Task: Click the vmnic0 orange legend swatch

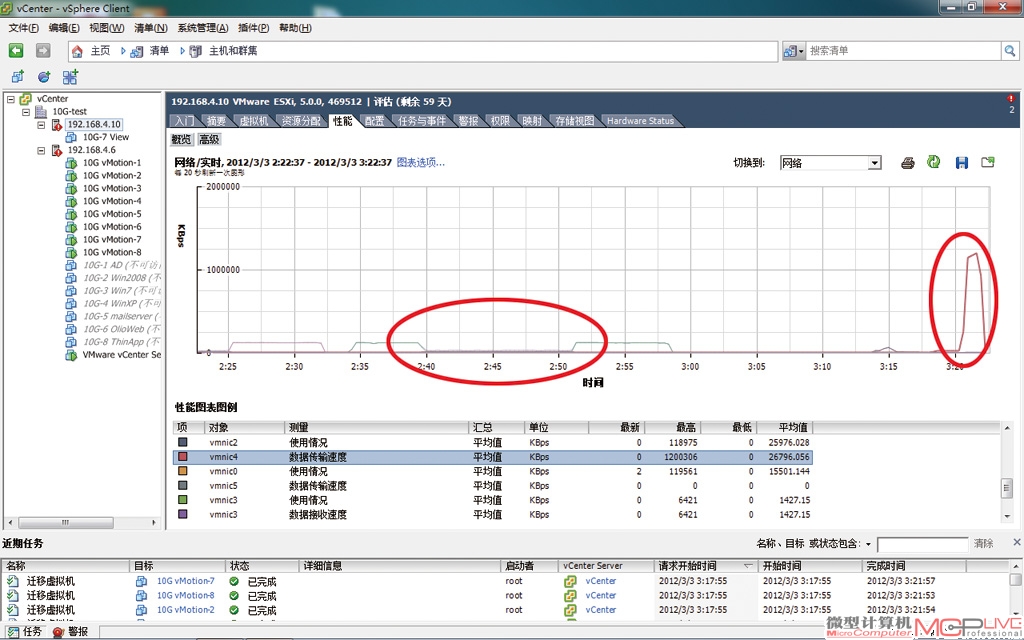Action: coord(183,471)
